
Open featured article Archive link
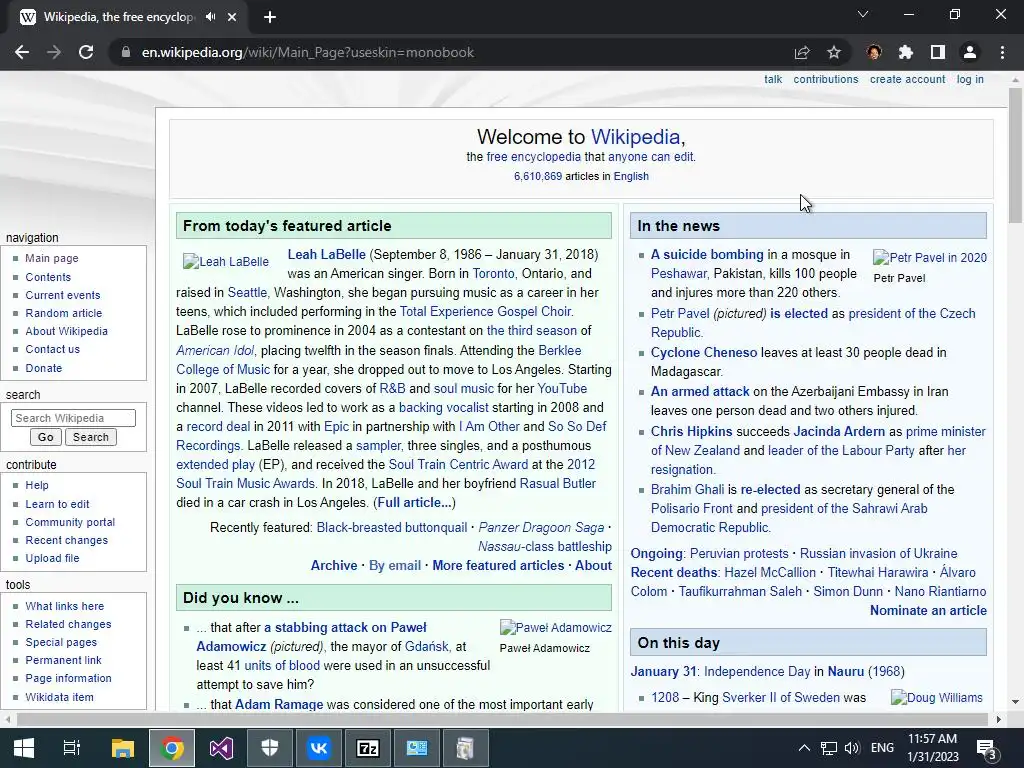pyautogui.click(x=334, y=566)
